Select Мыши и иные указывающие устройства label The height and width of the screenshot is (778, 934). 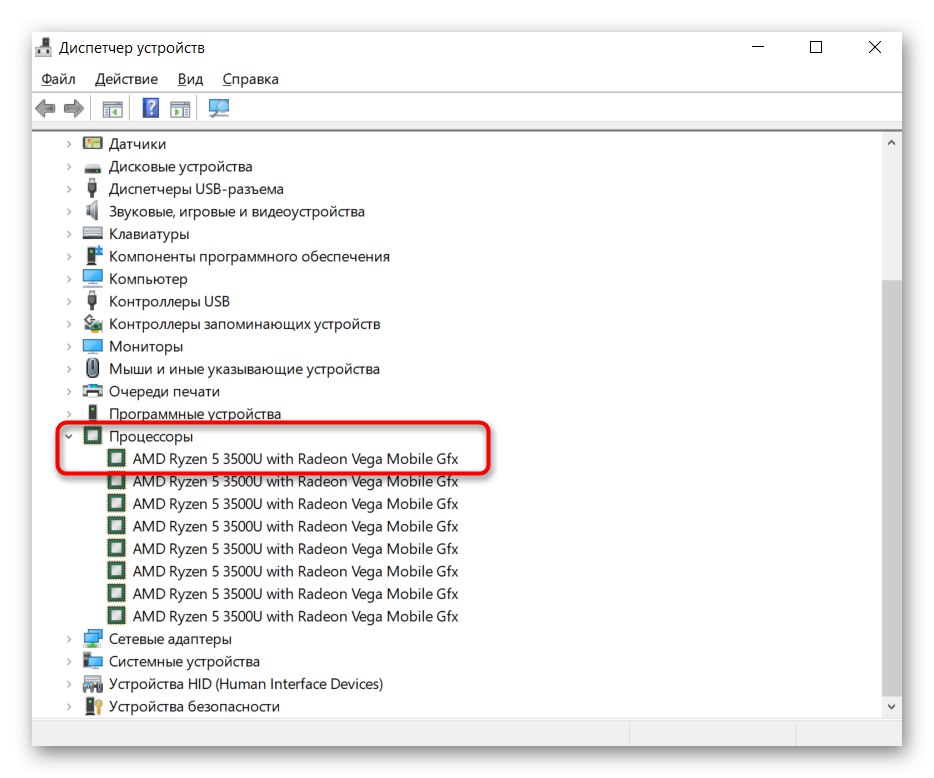(x=244, y=369)
